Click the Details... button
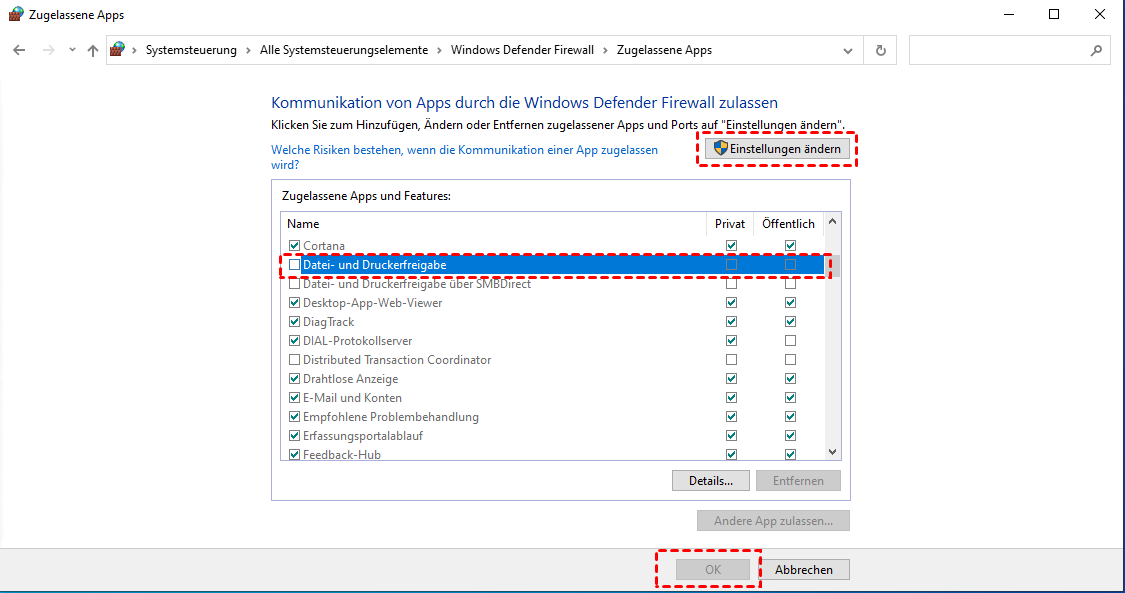1125x593 pixels. click(x=711, y=481)
